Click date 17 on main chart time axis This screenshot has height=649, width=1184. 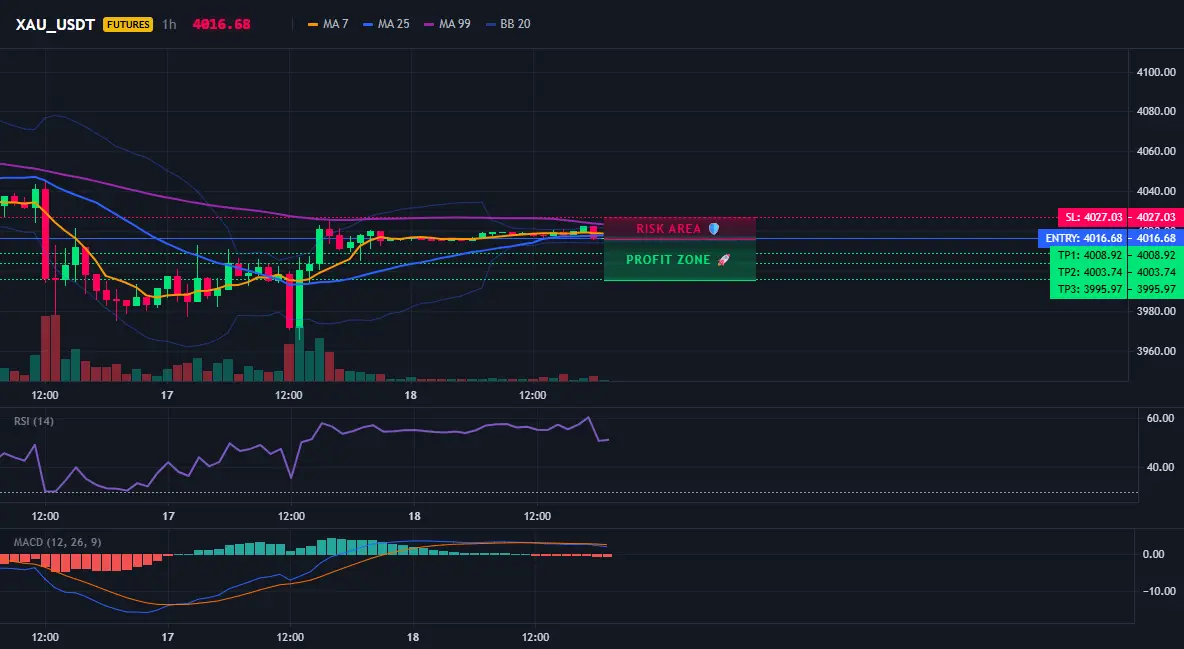tap(167, 395)
